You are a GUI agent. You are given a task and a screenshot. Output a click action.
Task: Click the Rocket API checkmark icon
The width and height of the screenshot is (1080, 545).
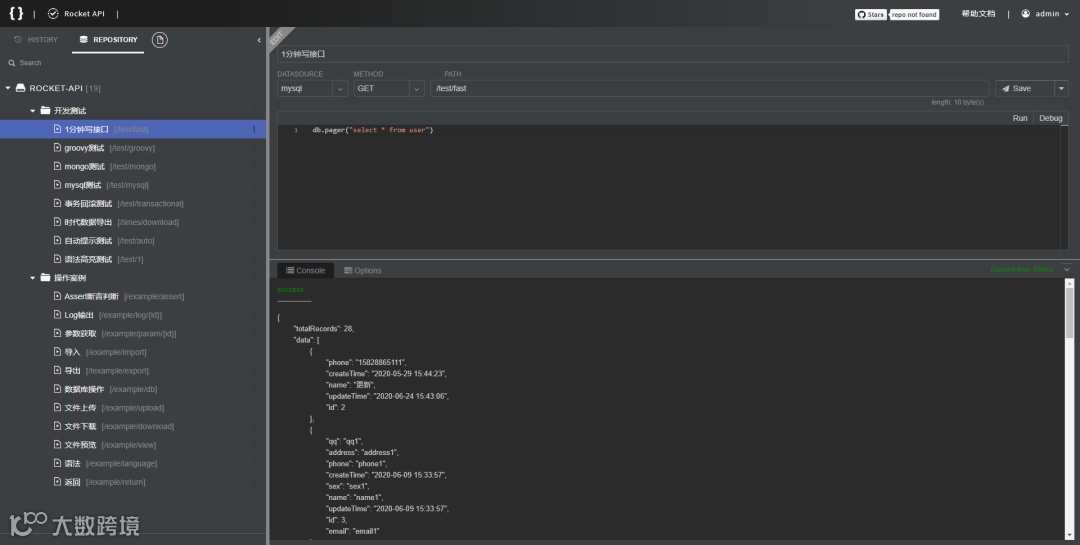(x=53, y=14)
